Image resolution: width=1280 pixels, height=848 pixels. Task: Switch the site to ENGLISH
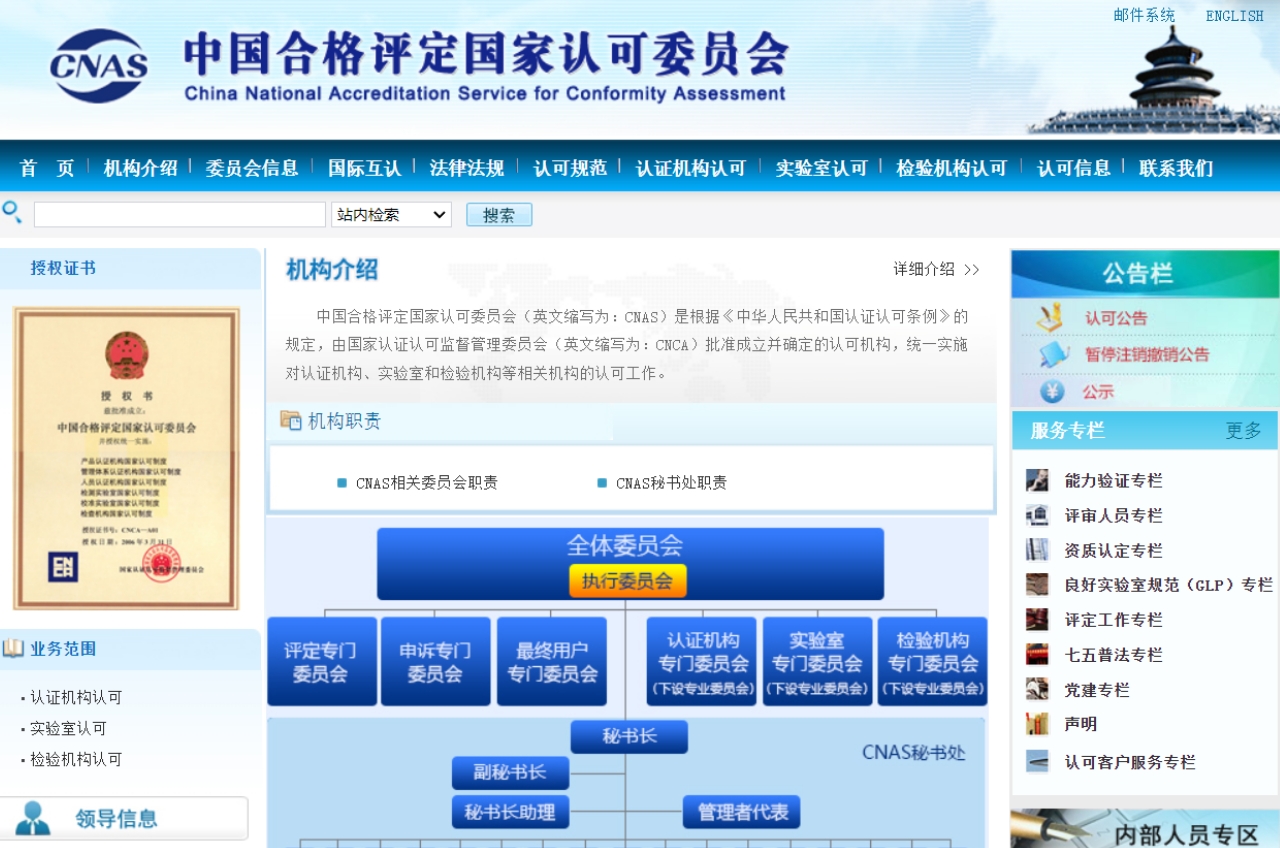(1234, 16)
